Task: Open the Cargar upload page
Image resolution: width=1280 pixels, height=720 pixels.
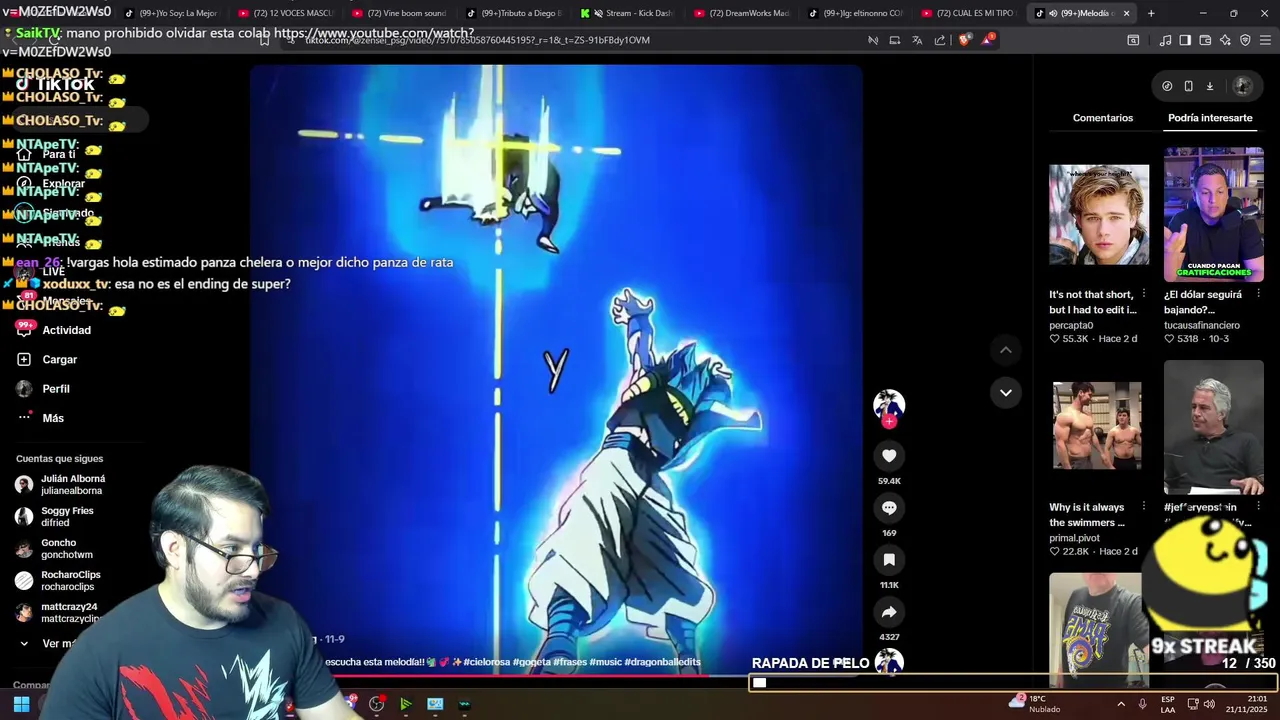Action: pos(60,359)
